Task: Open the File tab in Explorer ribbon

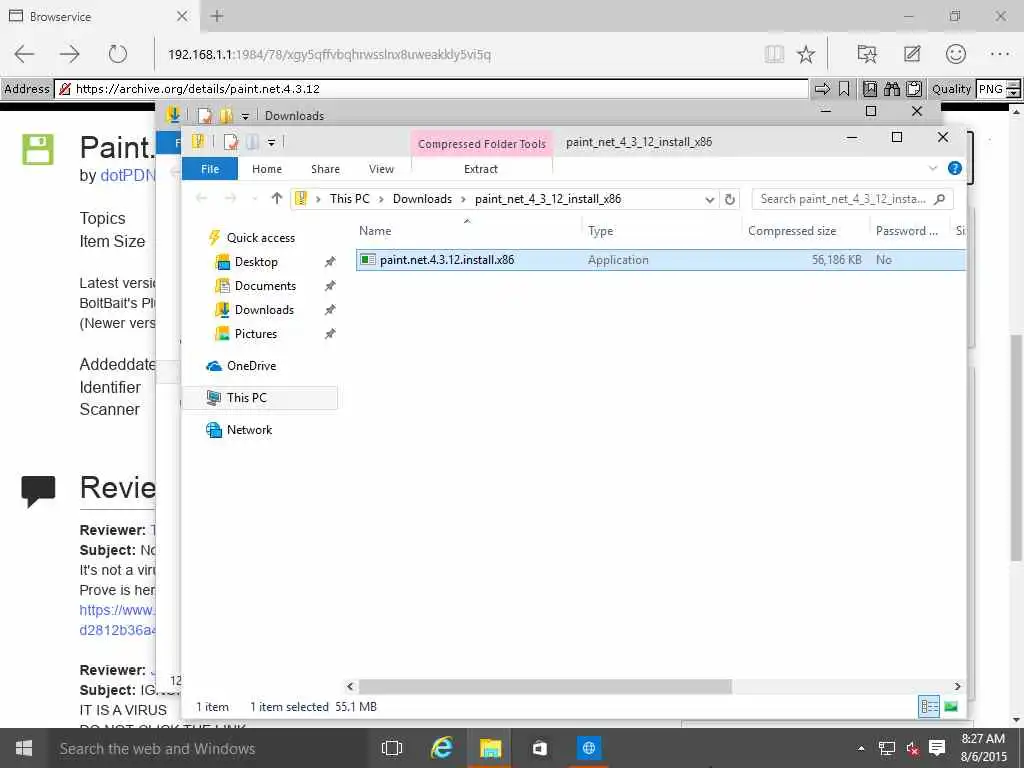Action: click(x=210, y=169)
